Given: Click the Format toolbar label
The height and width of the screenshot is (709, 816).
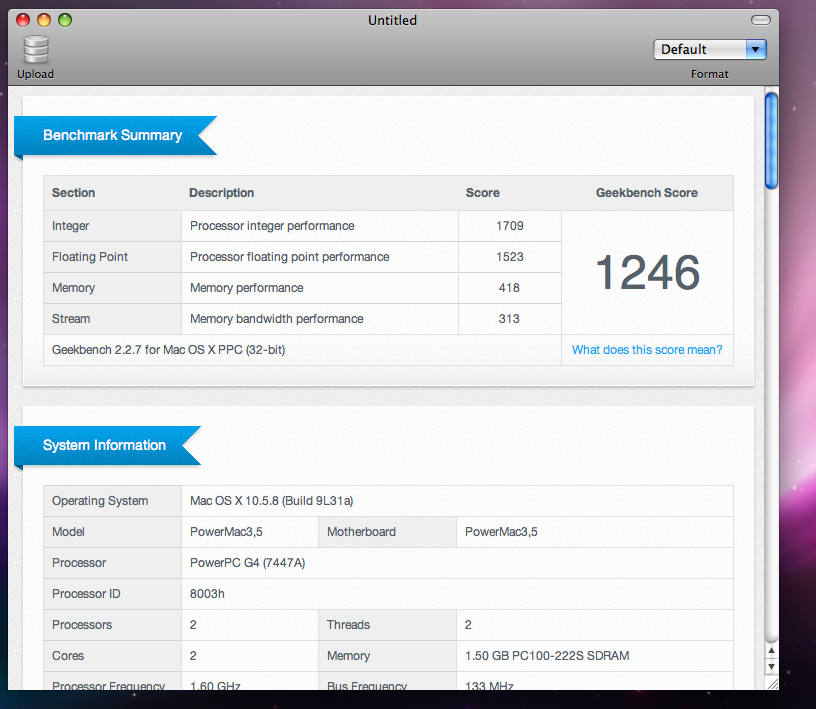Looking at the screenshot, I should pos(709,74).
